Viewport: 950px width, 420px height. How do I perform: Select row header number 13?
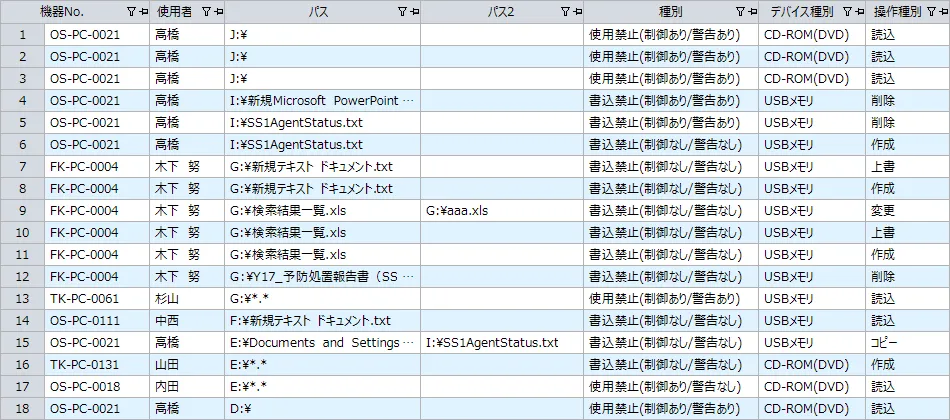point(22,299)
